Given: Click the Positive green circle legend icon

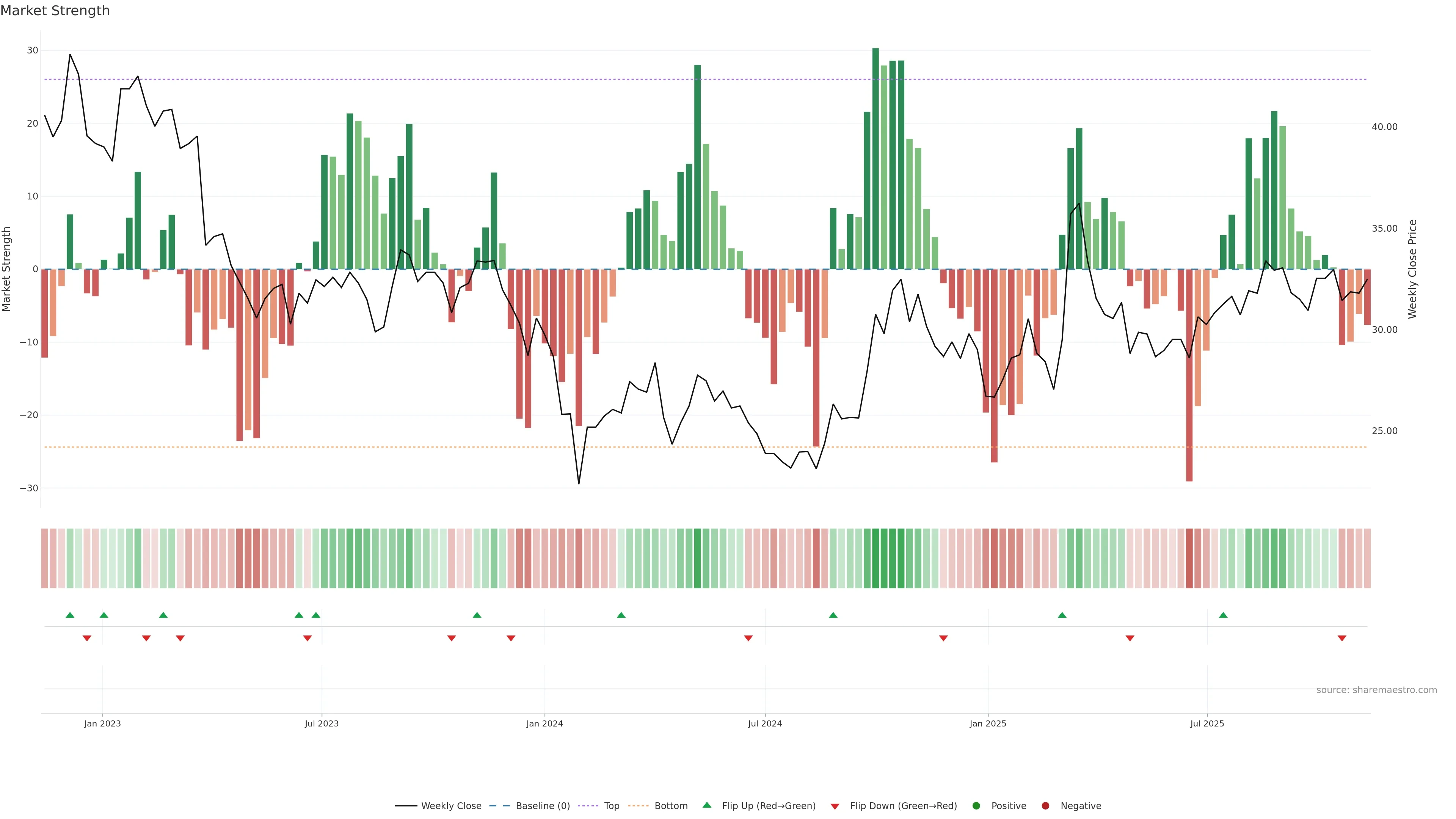Looking at the screenshot, I should click(976, 806).
